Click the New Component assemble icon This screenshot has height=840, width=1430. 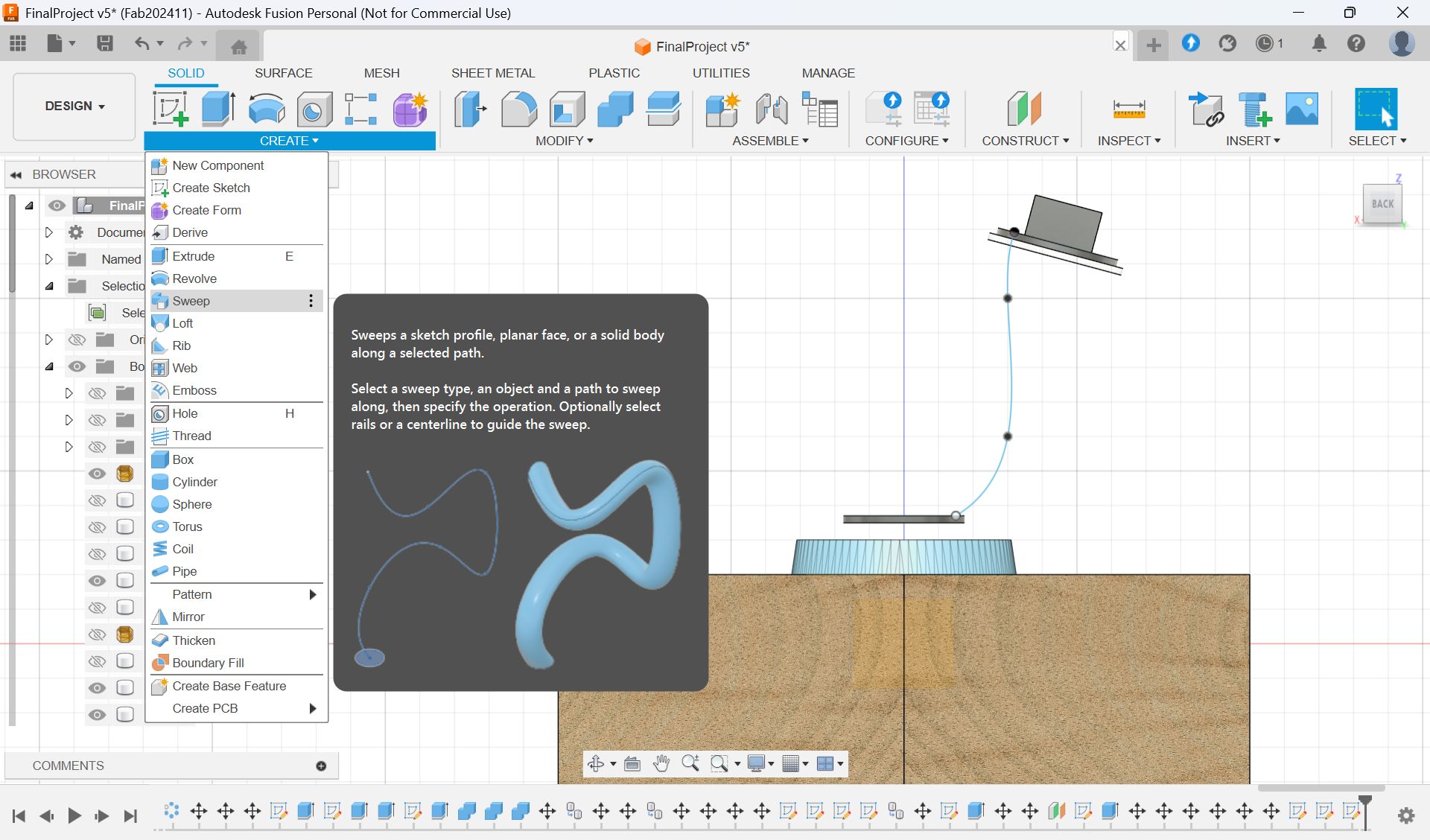[722, 109]
